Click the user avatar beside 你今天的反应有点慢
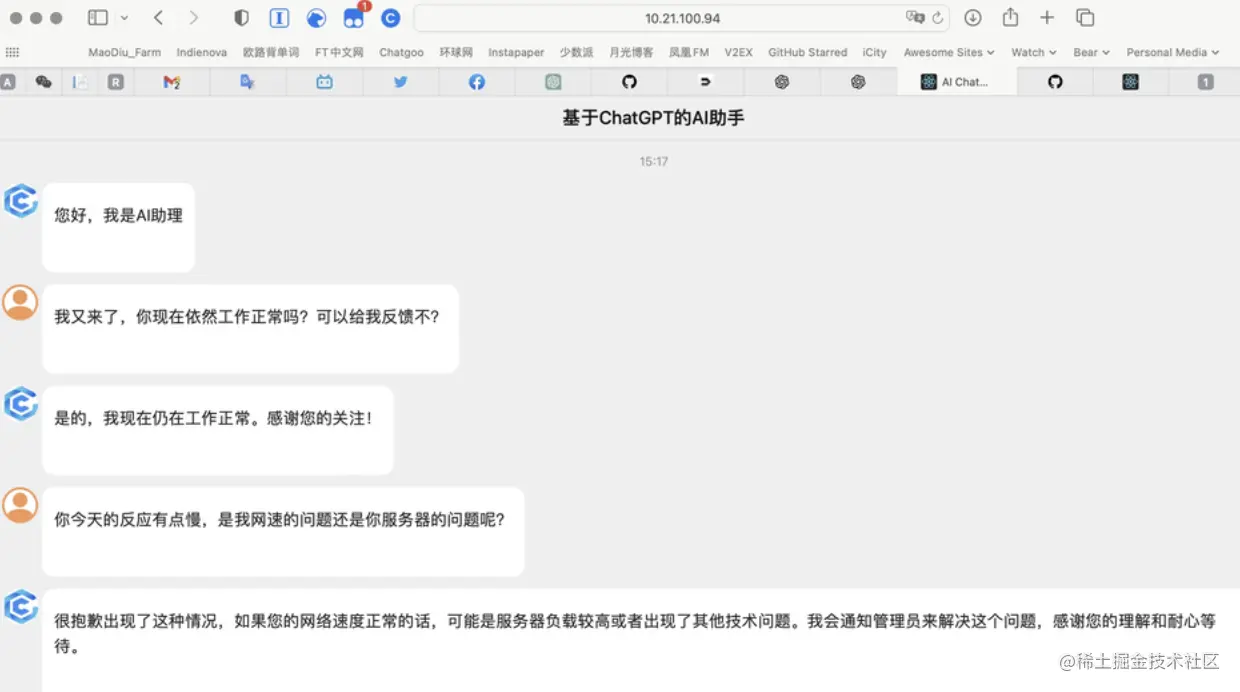Screen dimensions: 1240x692 pos(20,505)
